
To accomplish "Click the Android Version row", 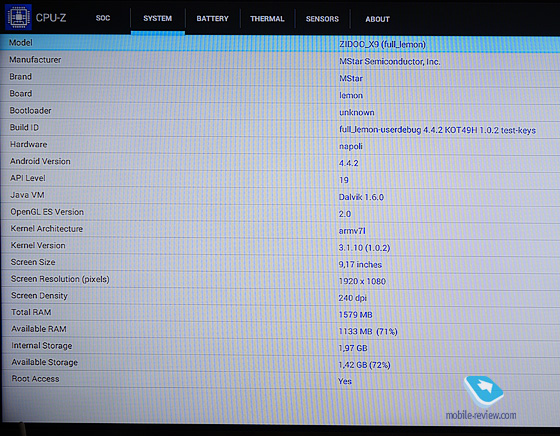I will (280, 162).
